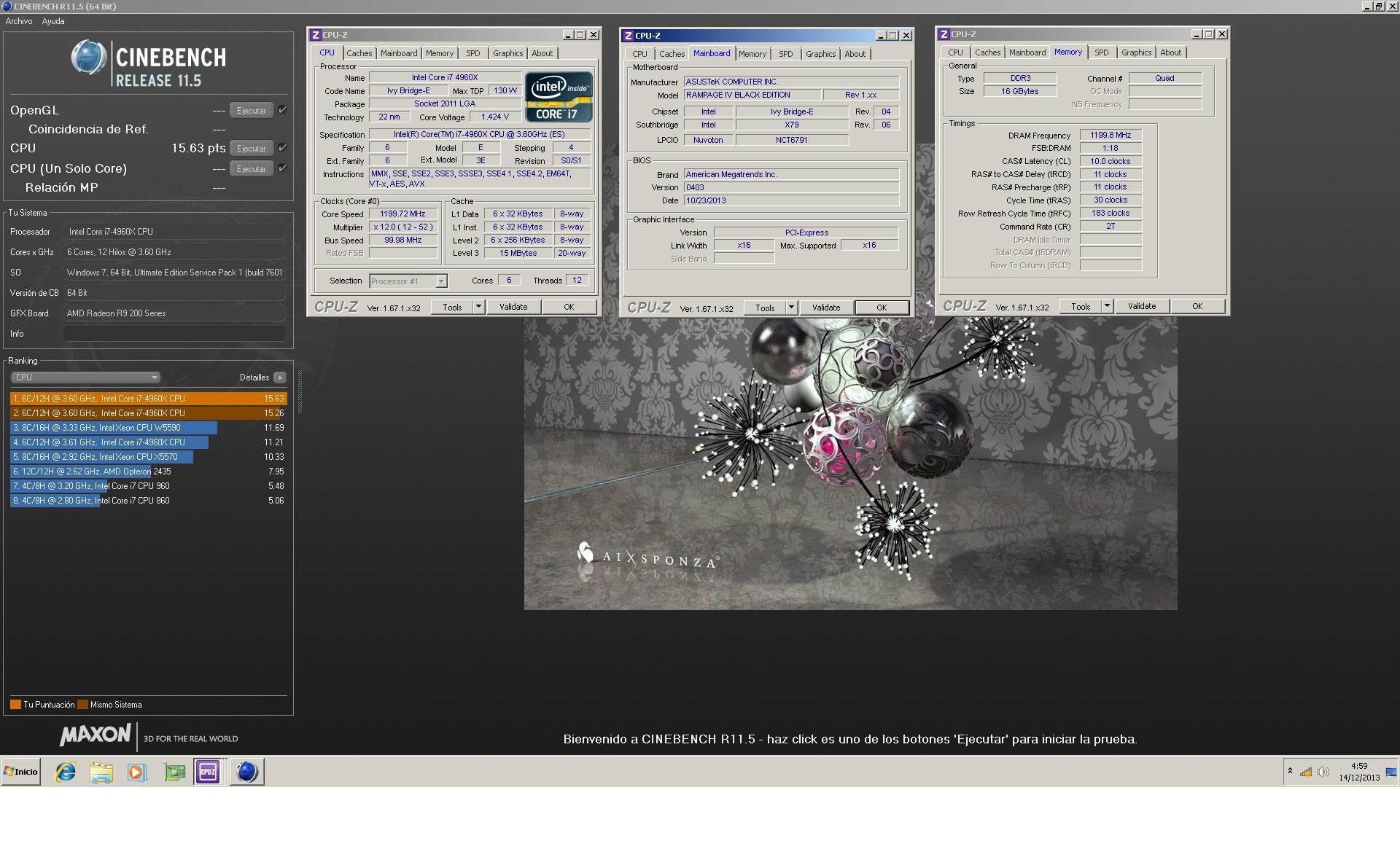Click the Cinebench logo sphere

(89, 58)
